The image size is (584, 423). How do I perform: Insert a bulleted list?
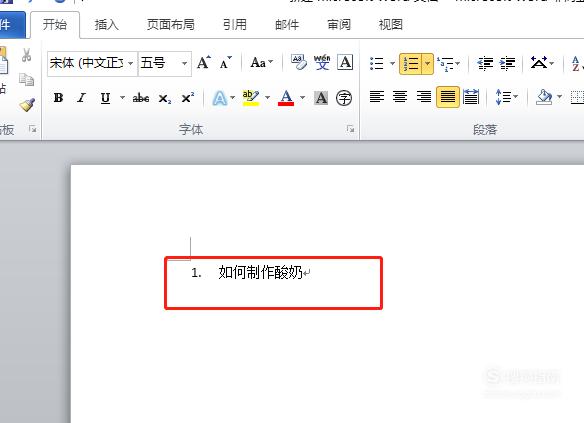click(x=377, y=63)
